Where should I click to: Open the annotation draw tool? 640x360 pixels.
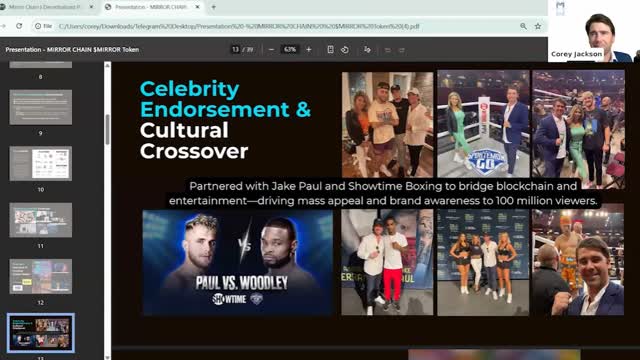point(367,49)
